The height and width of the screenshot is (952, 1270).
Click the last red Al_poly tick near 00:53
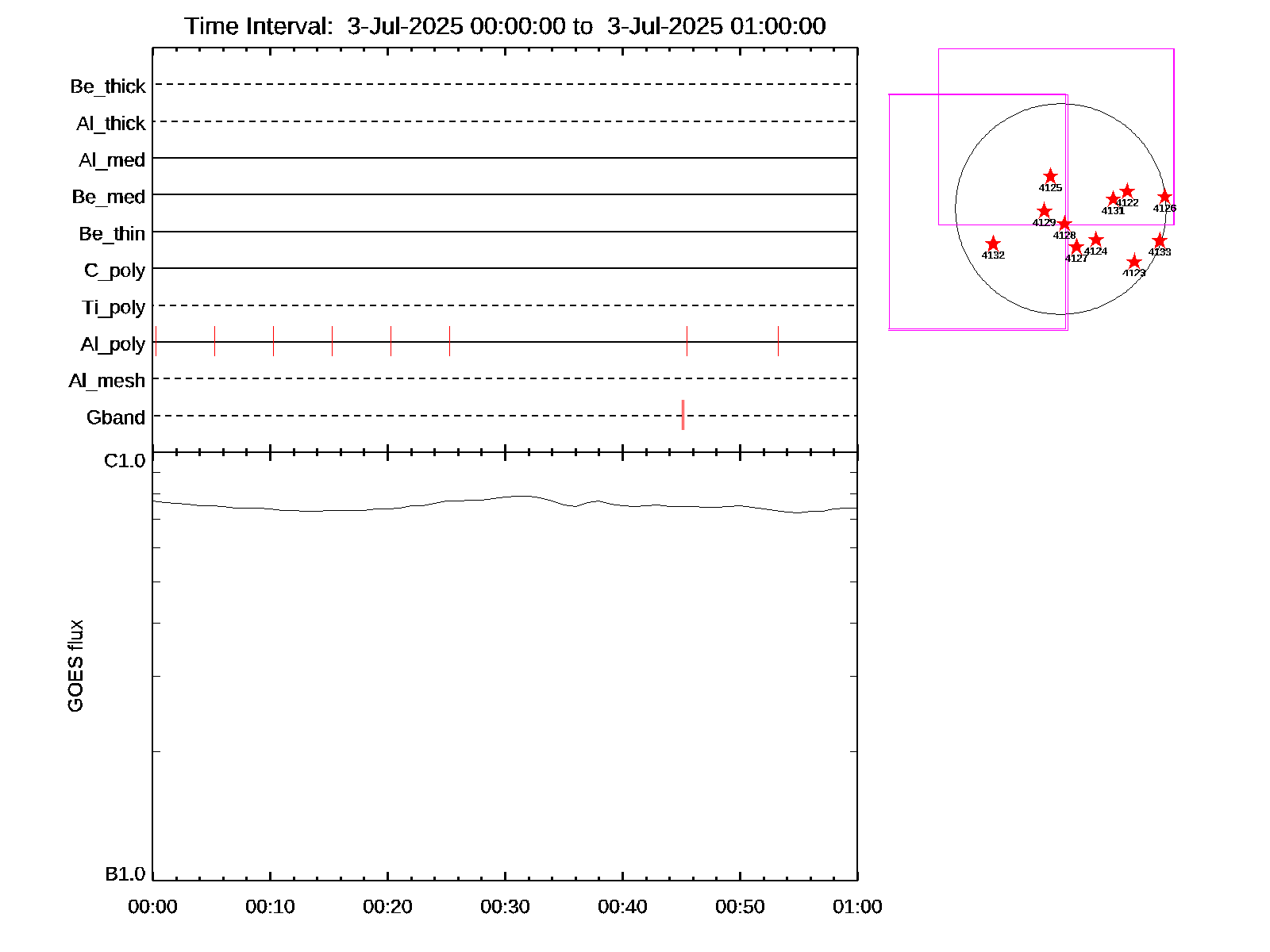[778, 341]
